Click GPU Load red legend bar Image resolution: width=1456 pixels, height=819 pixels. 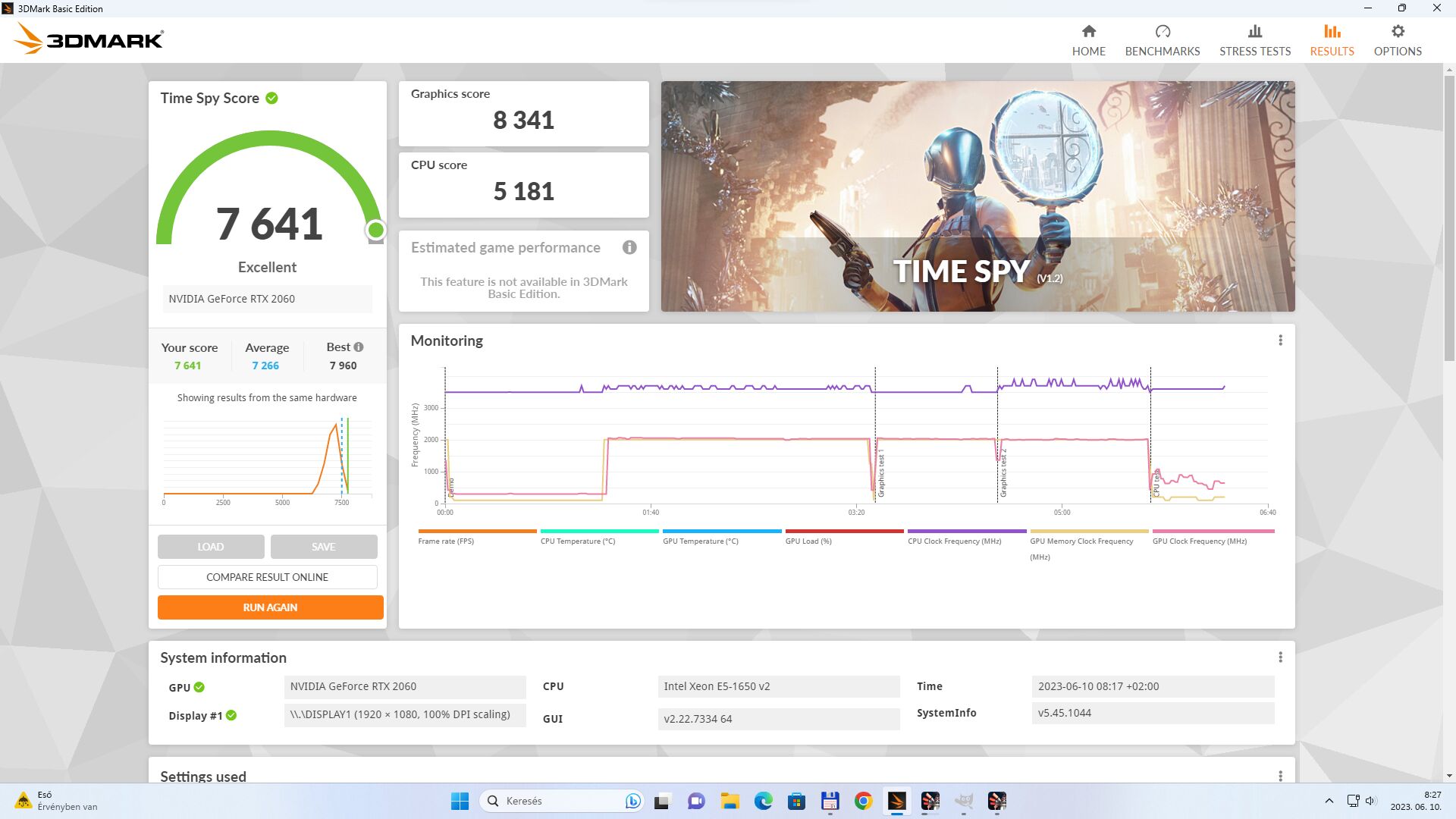click(844, 532)
